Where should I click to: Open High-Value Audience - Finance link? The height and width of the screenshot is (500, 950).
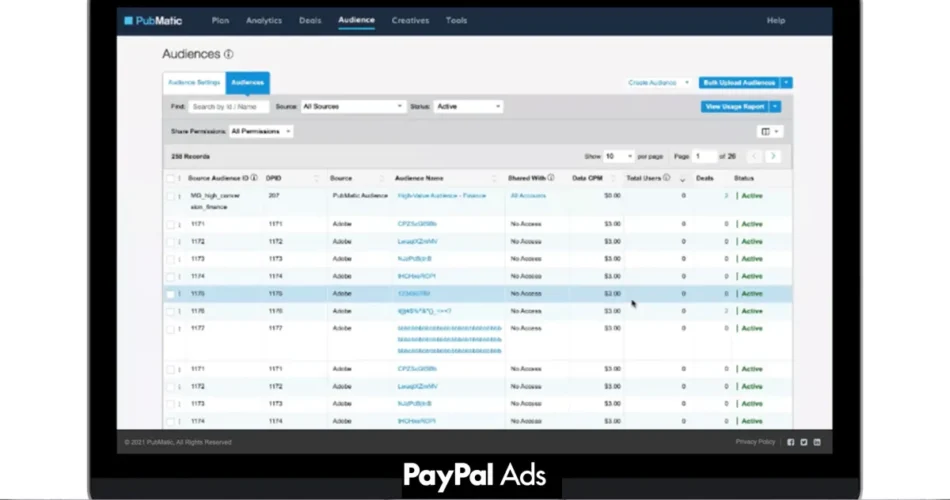click(x=442, y=196)
